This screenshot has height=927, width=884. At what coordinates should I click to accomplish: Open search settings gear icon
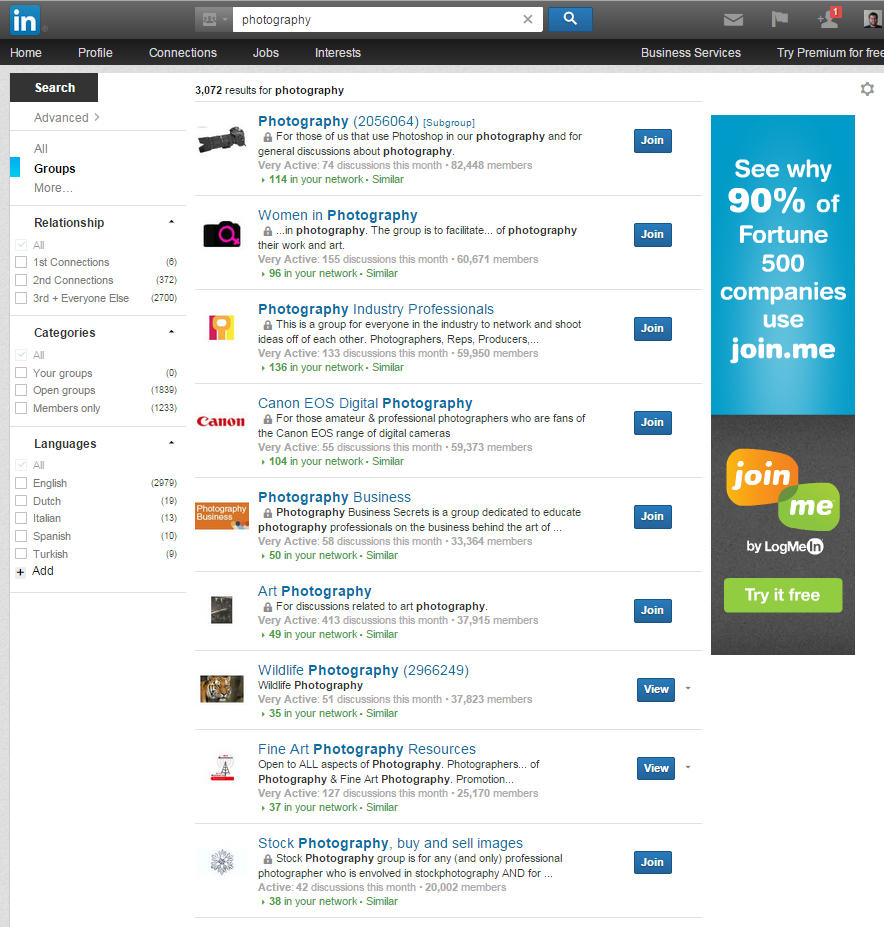(867, 89)
